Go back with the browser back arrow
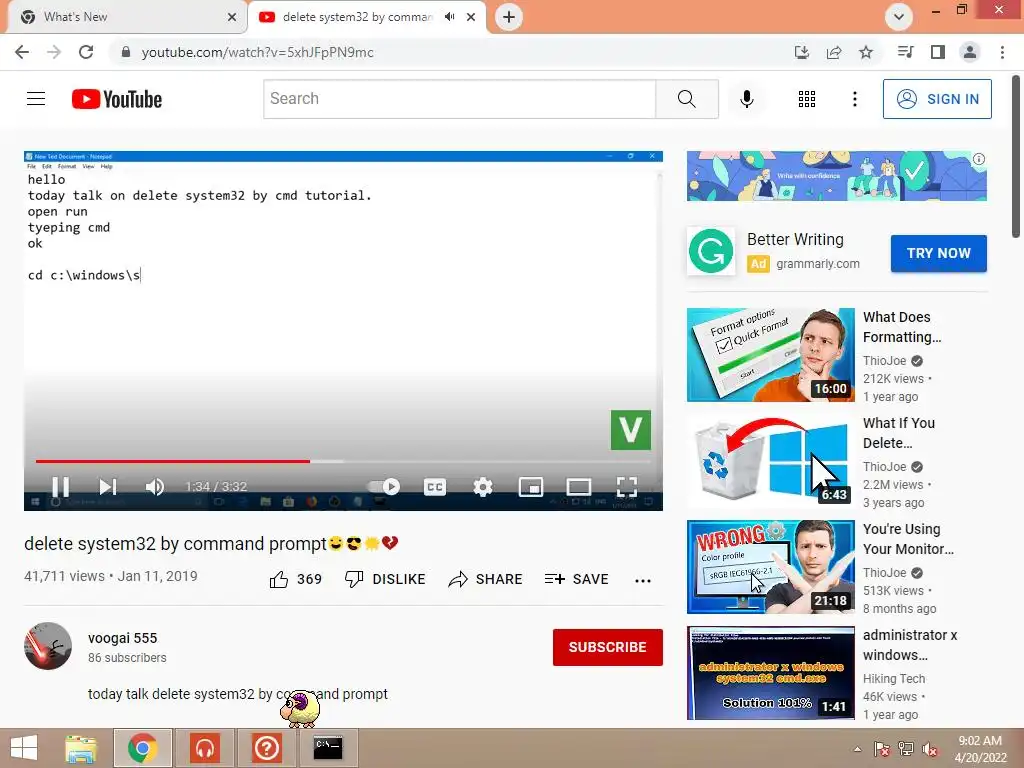 [22, 52]
